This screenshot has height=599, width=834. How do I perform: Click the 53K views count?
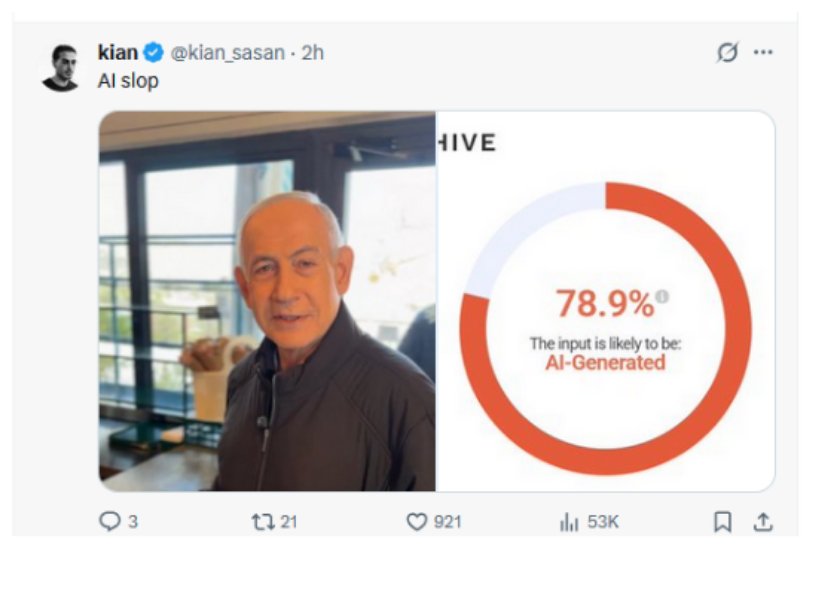[x=602, y=522]
